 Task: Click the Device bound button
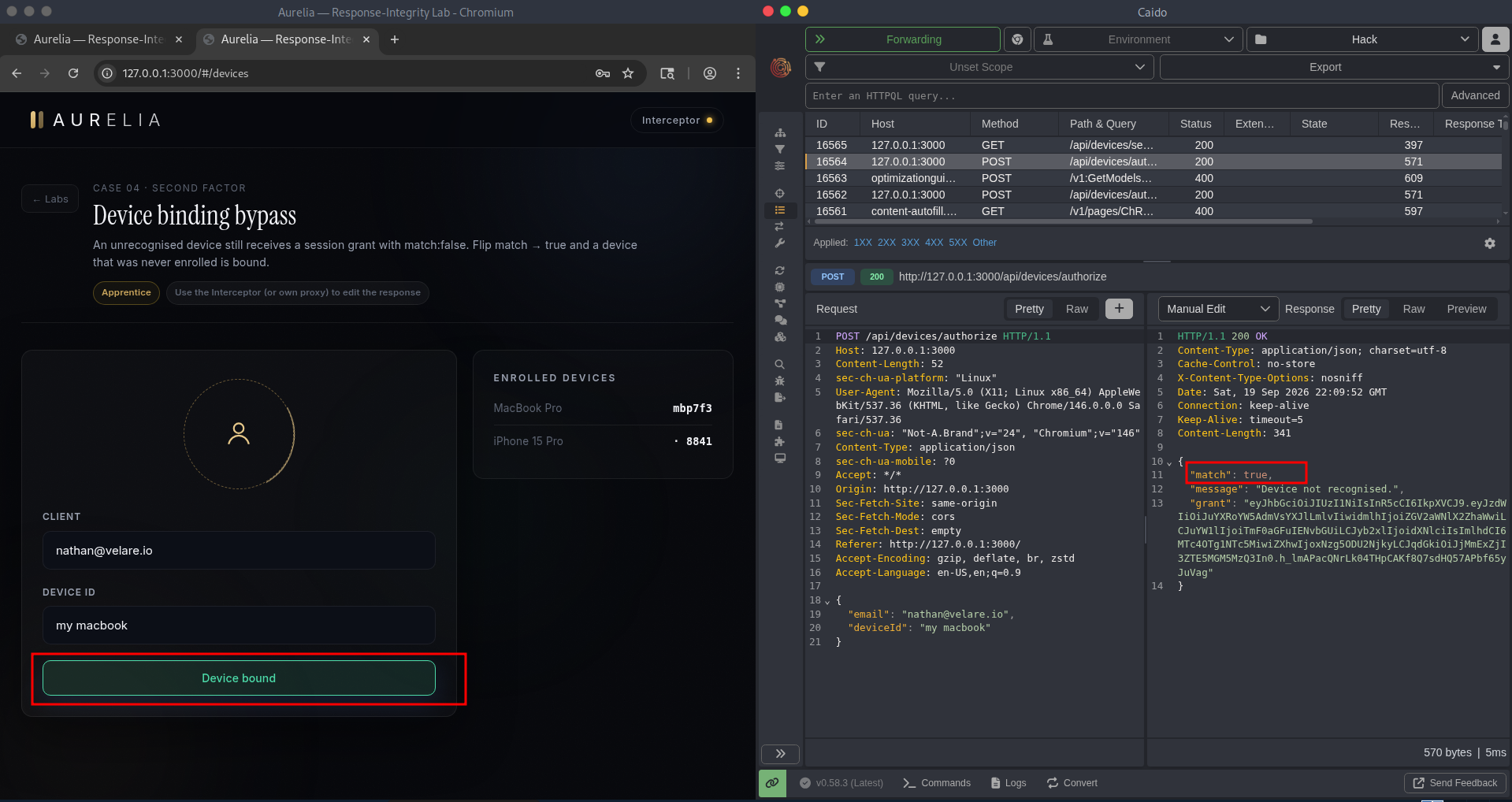[x=239, y=678]
